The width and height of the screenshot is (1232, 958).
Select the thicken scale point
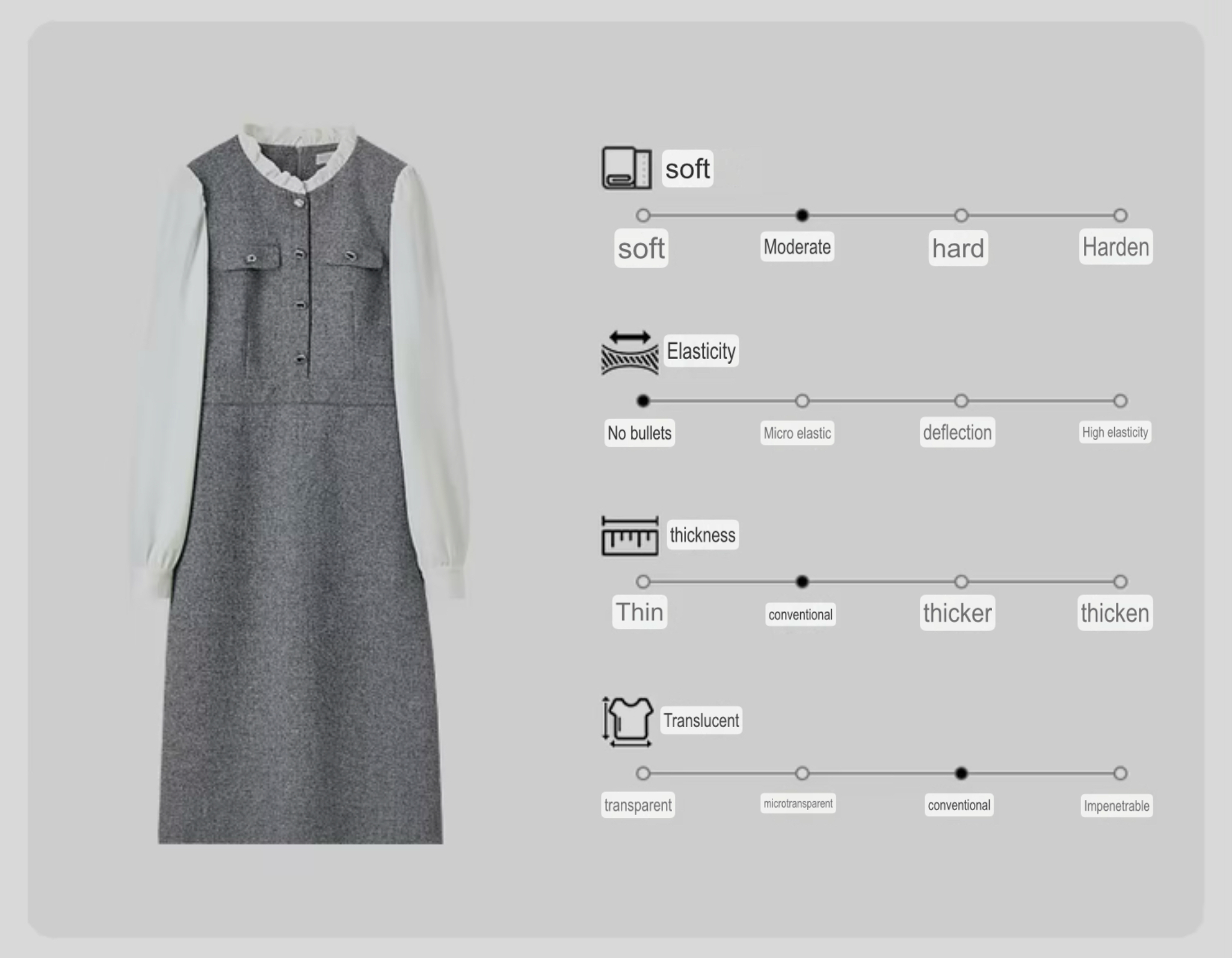pos(1120,582)
